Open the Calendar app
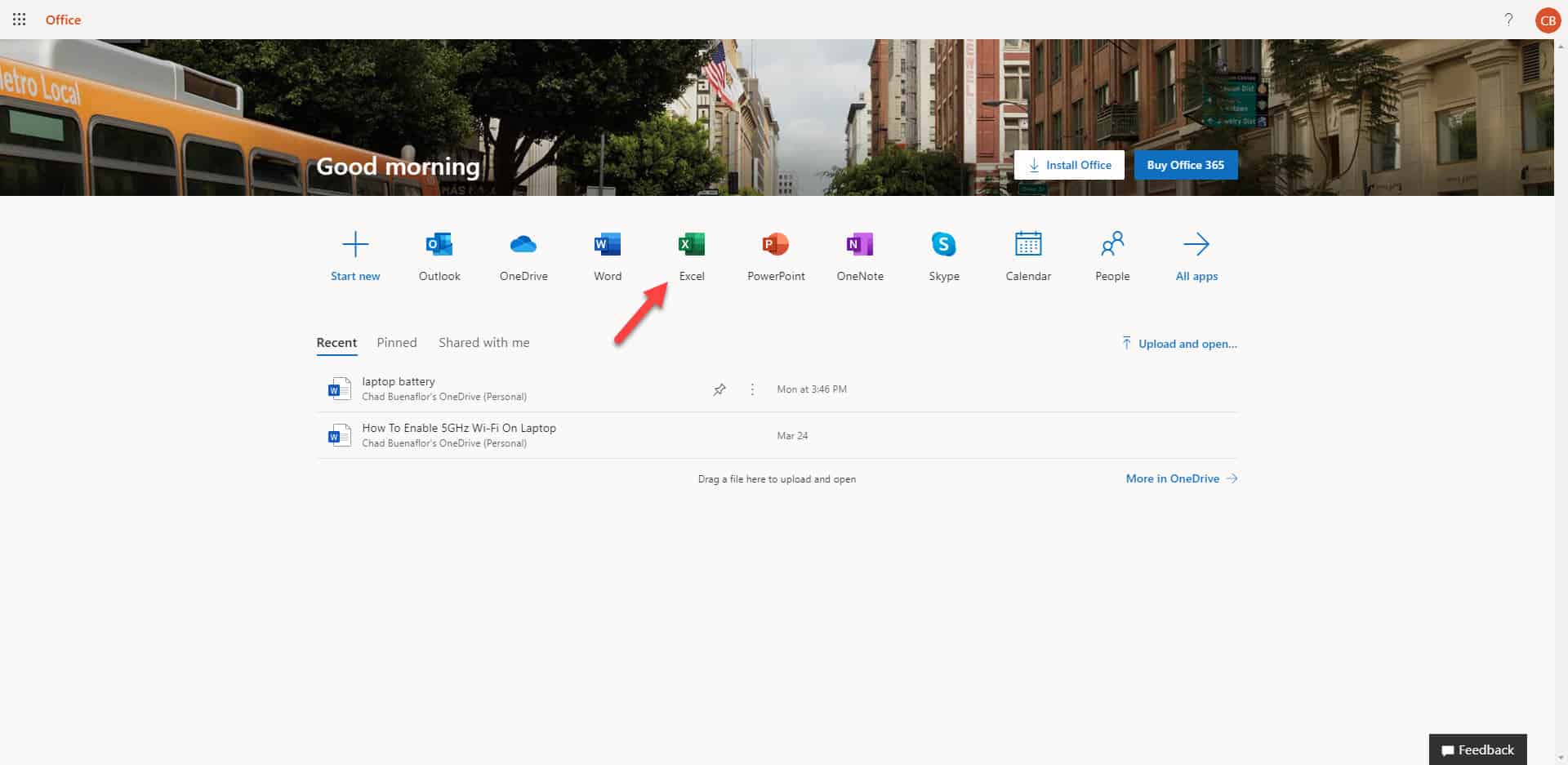 click(1028, 256)
